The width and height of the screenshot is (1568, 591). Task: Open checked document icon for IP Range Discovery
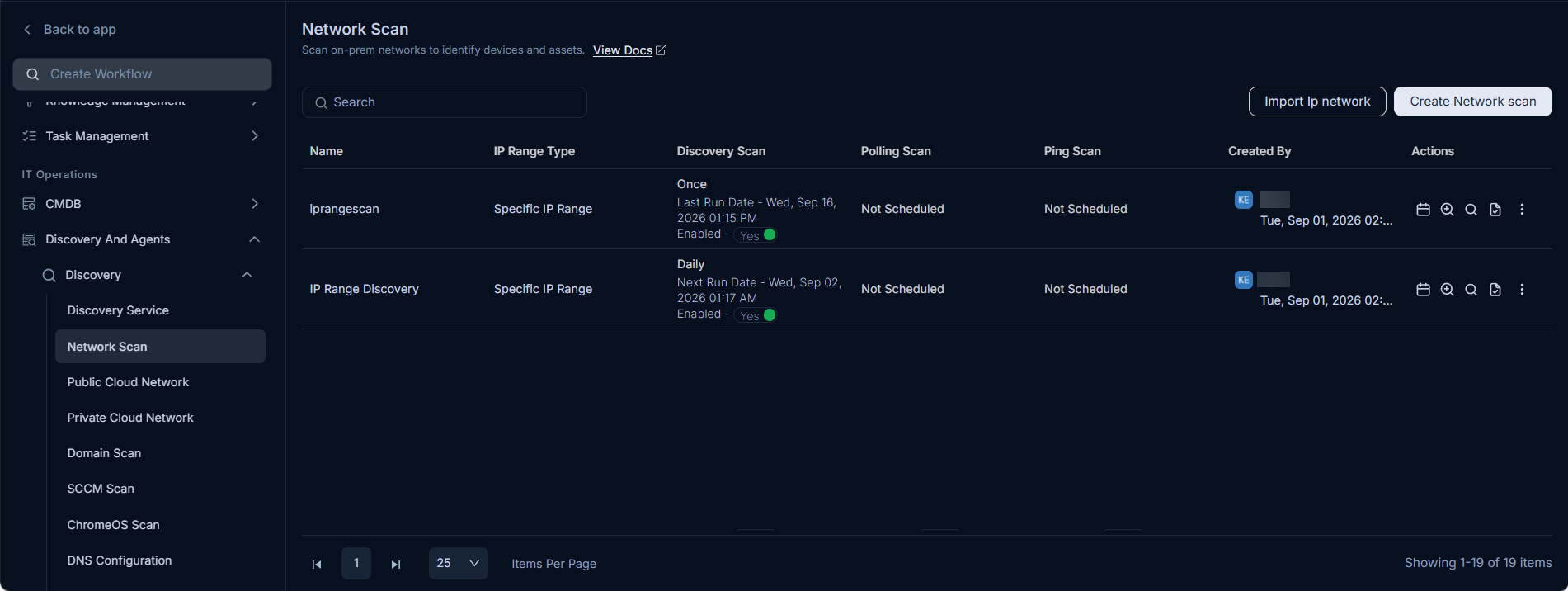[x=1495, y=290]
